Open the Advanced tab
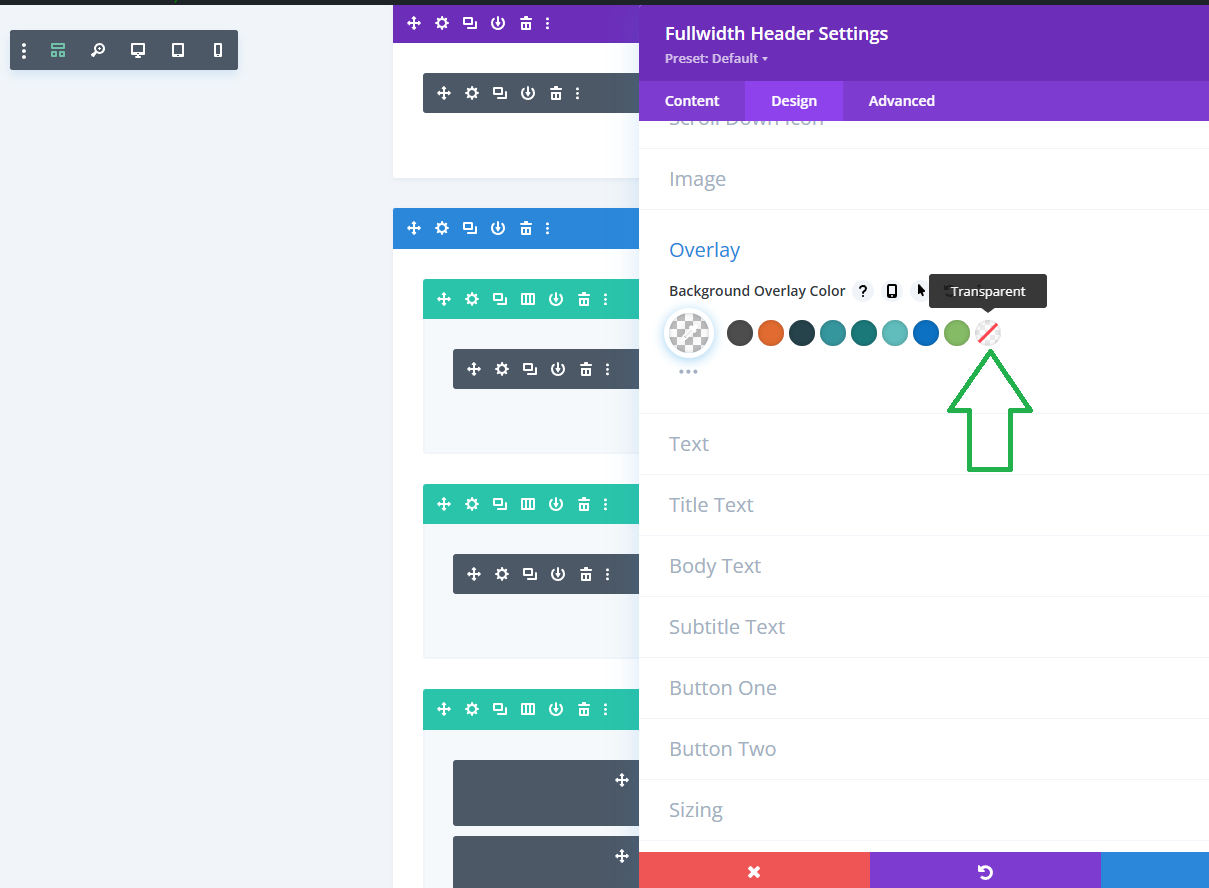 coord(901,101)
